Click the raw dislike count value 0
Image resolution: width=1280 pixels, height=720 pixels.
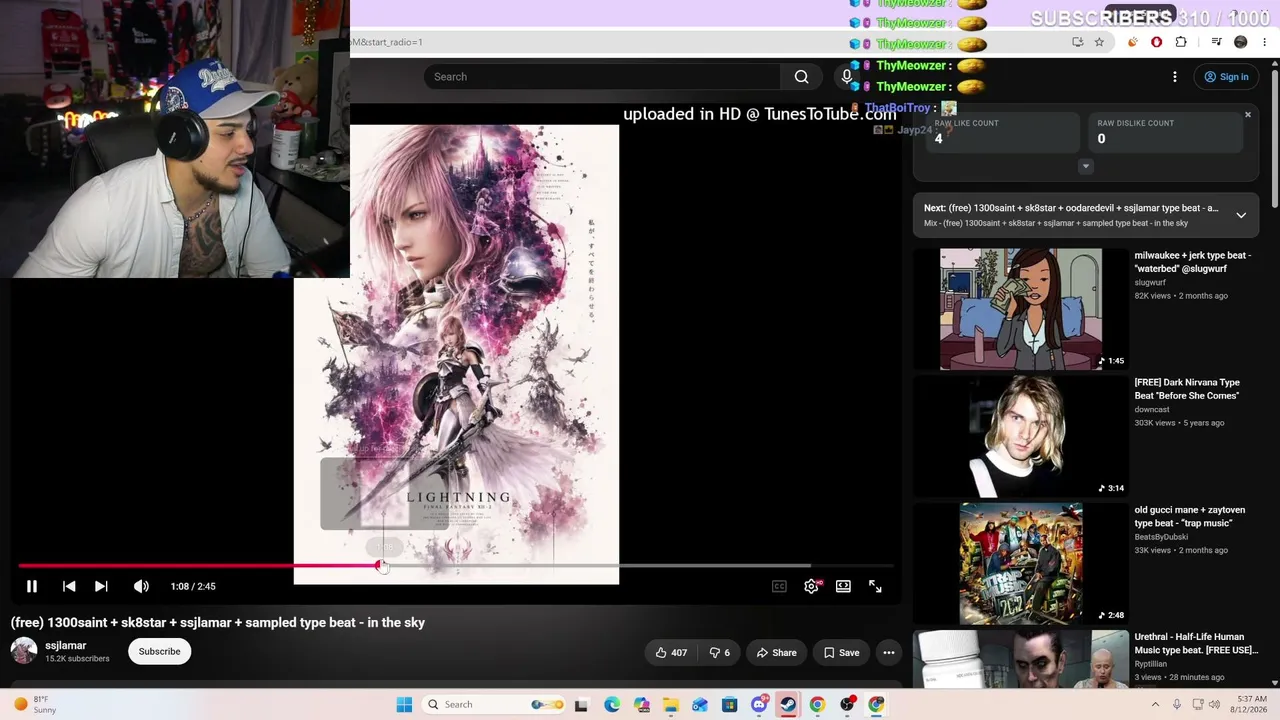1101,139
